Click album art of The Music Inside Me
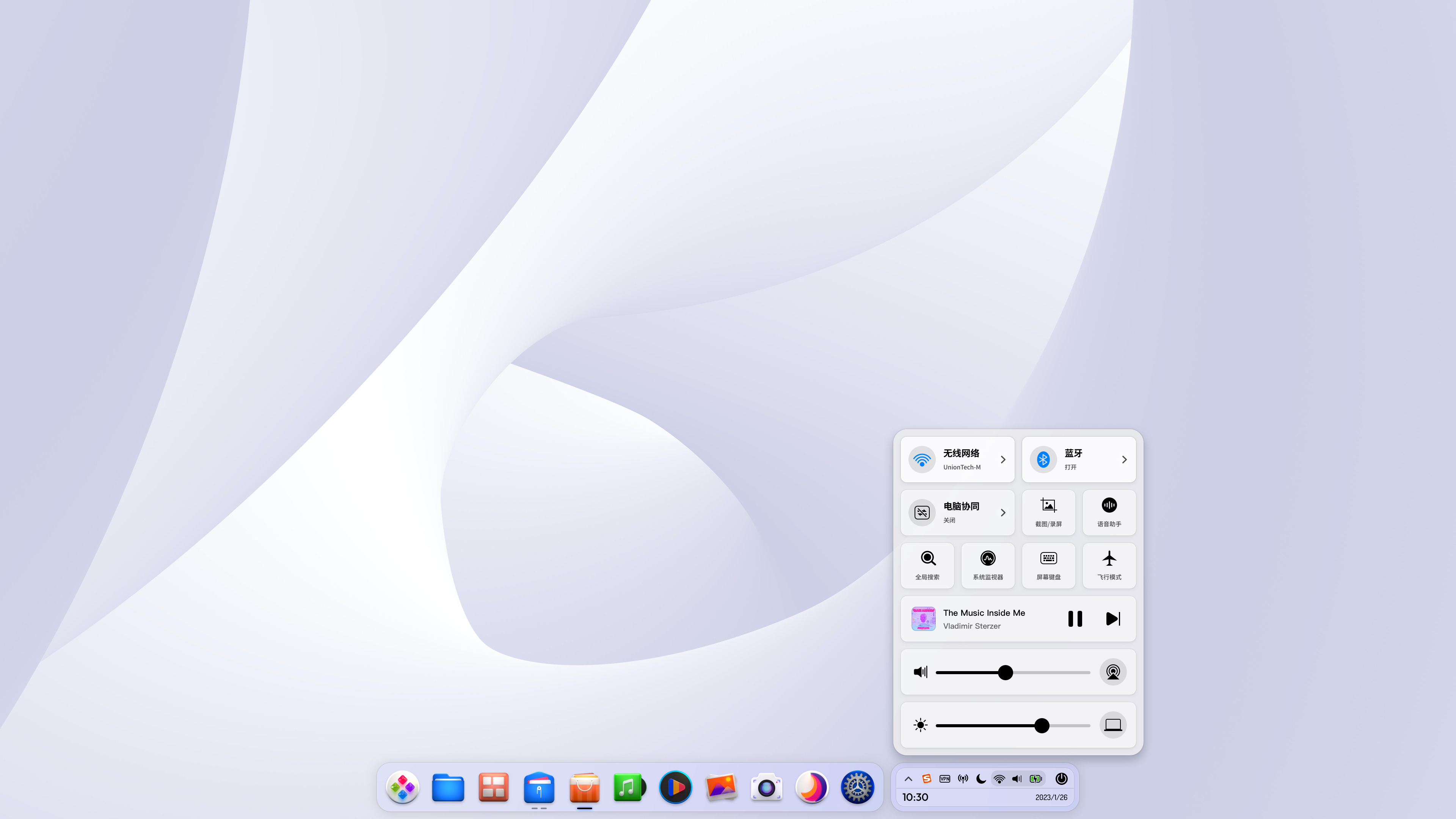This screenshot has height=819, width=1456. click(923, 619)
